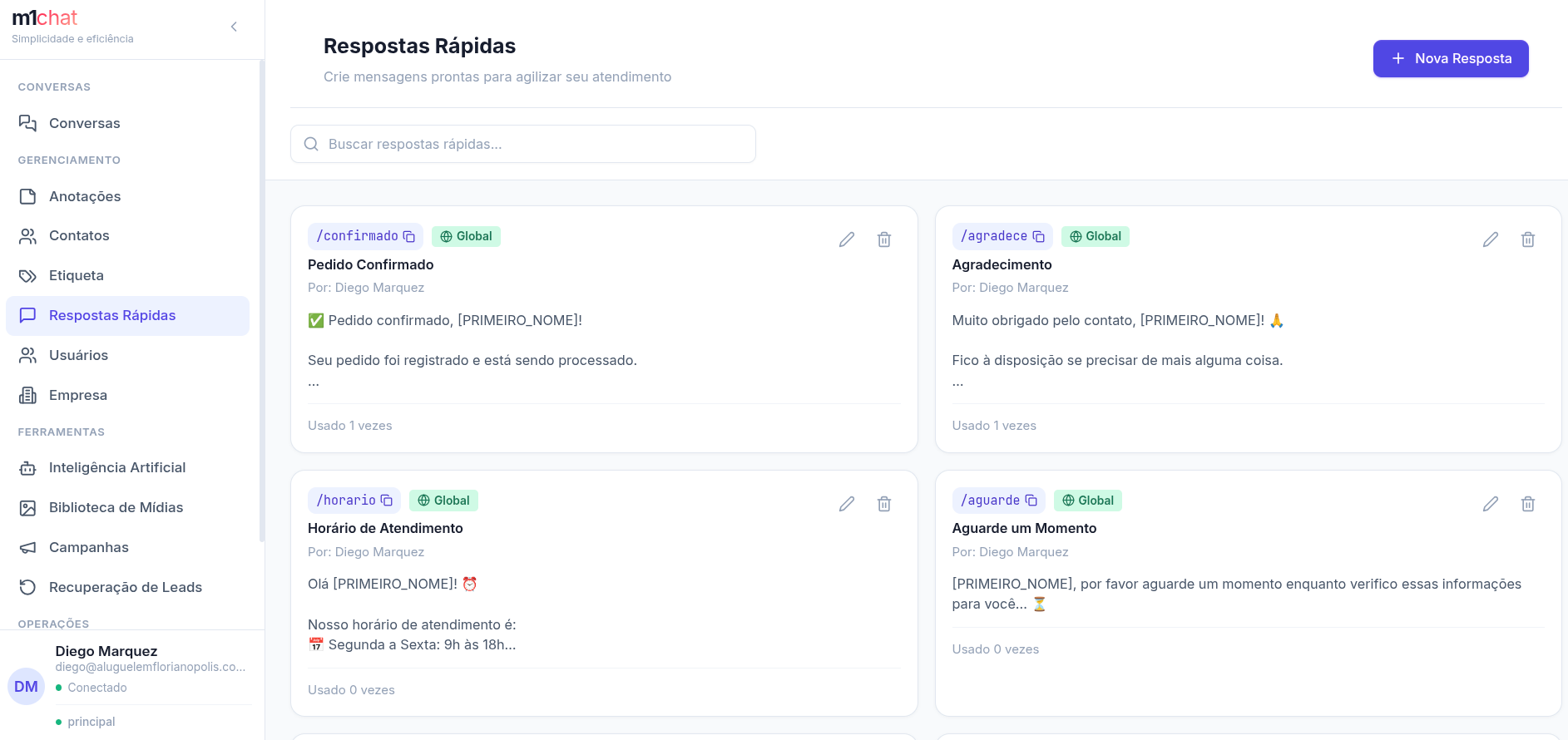Click the user email address in sidebar
The height and width of the screenshot is (740, 1568).
(151, 667)
